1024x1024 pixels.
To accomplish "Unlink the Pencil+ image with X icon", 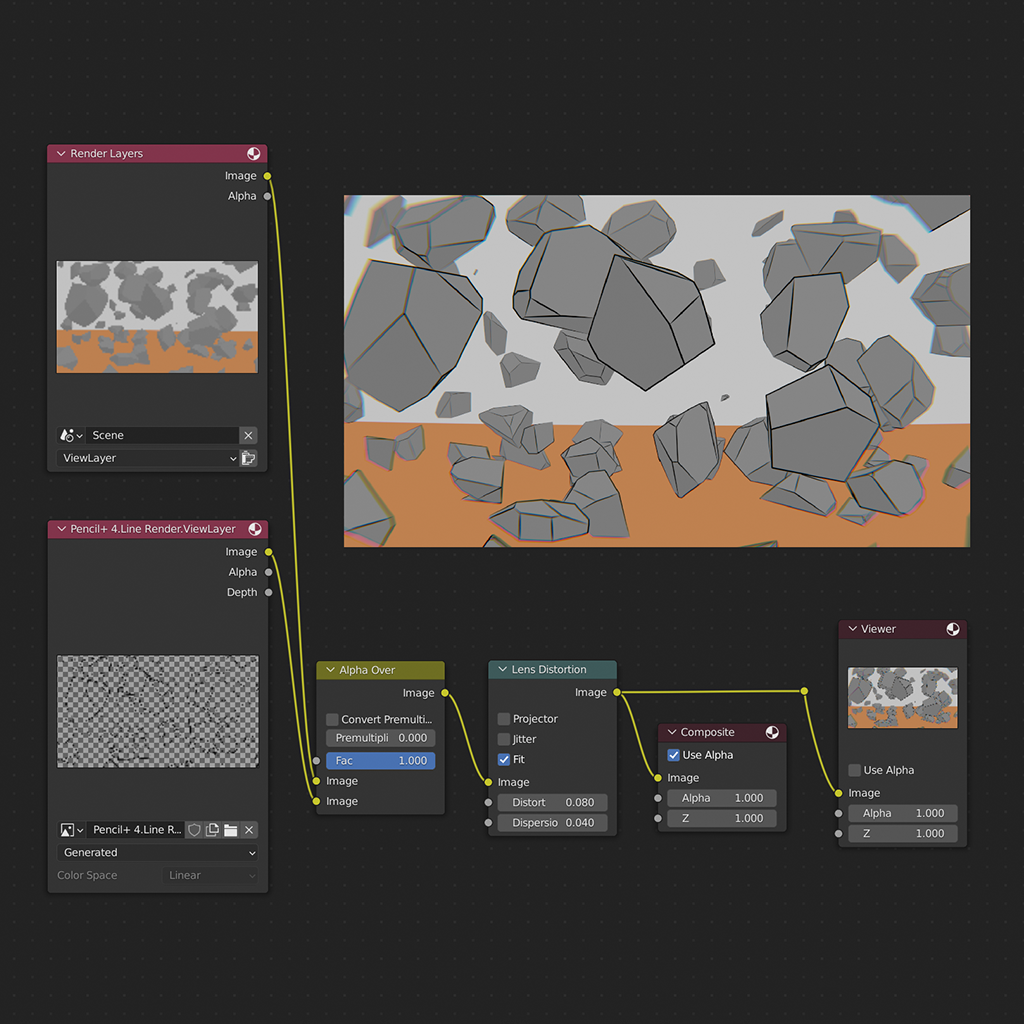I will 249,830.
